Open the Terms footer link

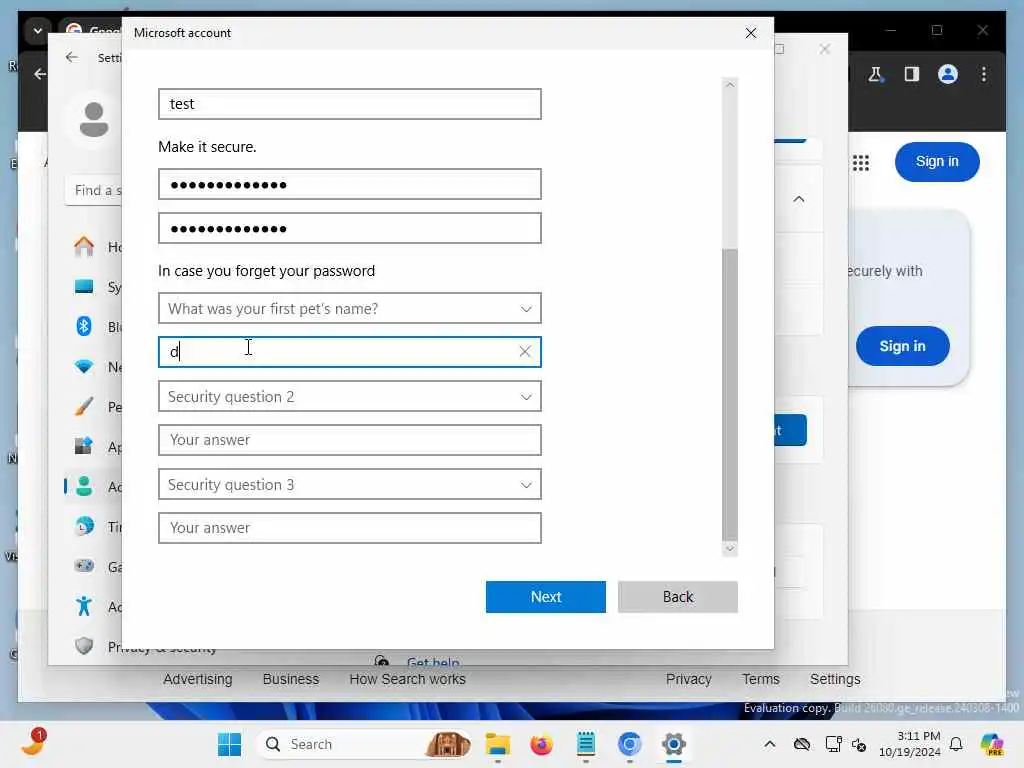[x=760, y=679]
